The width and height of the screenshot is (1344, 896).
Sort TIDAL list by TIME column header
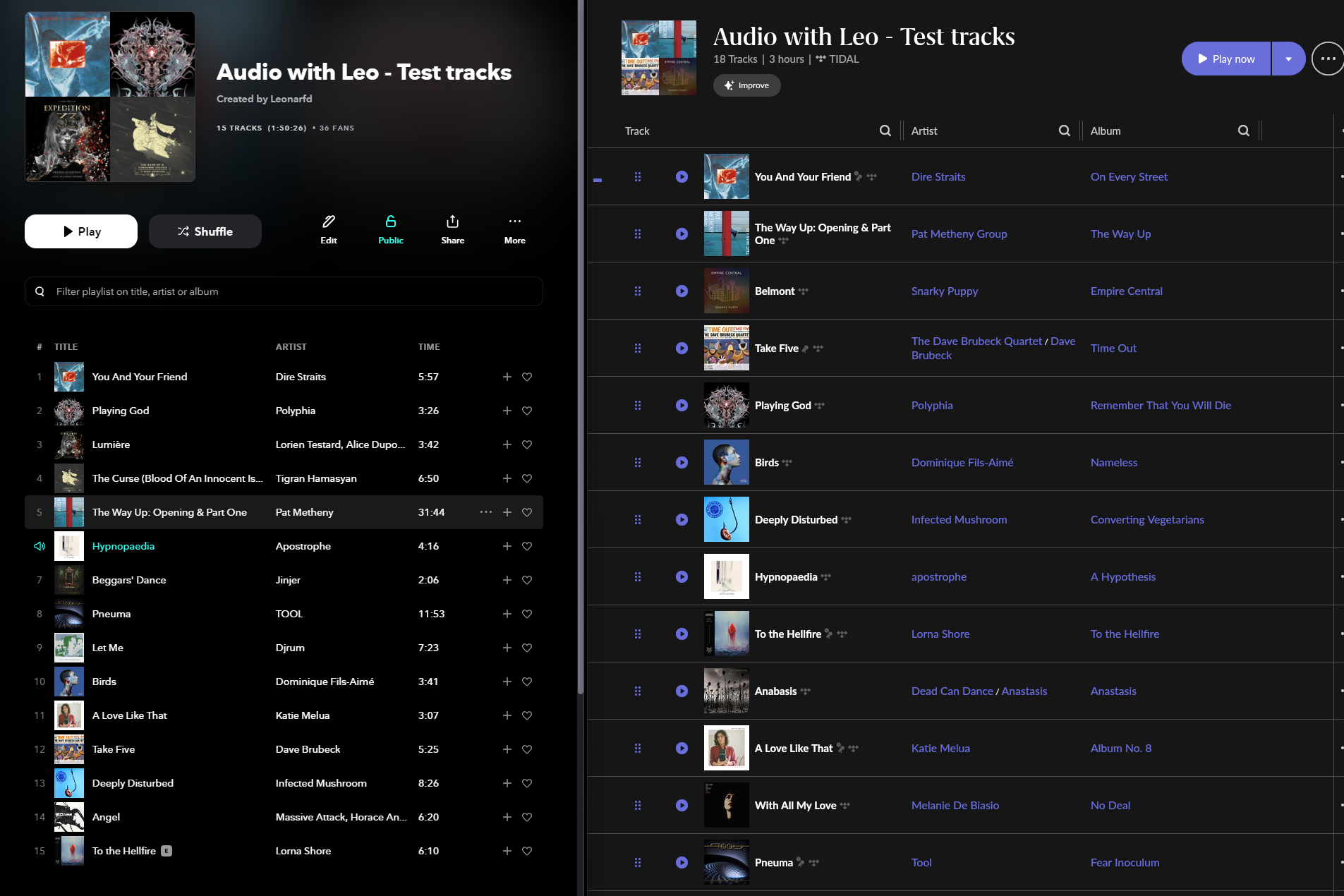pyautogui.click(x=429, y=347)
